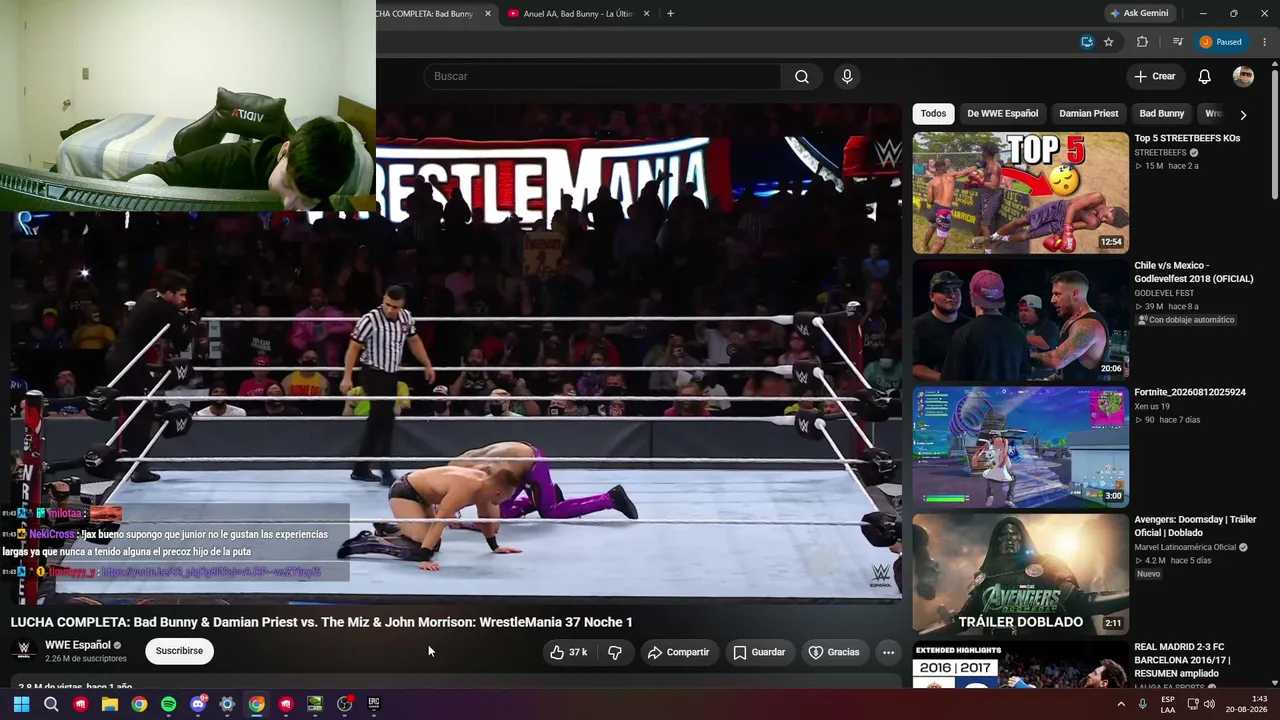Show hidden system tray icons
The image size is (1280, 720).
[x=1120, y=704]
